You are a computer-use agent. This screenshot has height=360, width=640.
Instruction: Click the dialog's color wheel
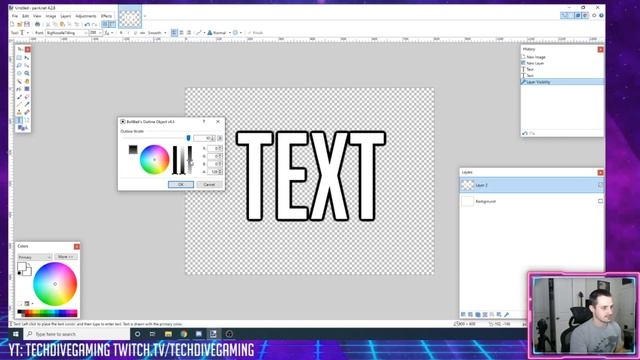tap(154, 160)
